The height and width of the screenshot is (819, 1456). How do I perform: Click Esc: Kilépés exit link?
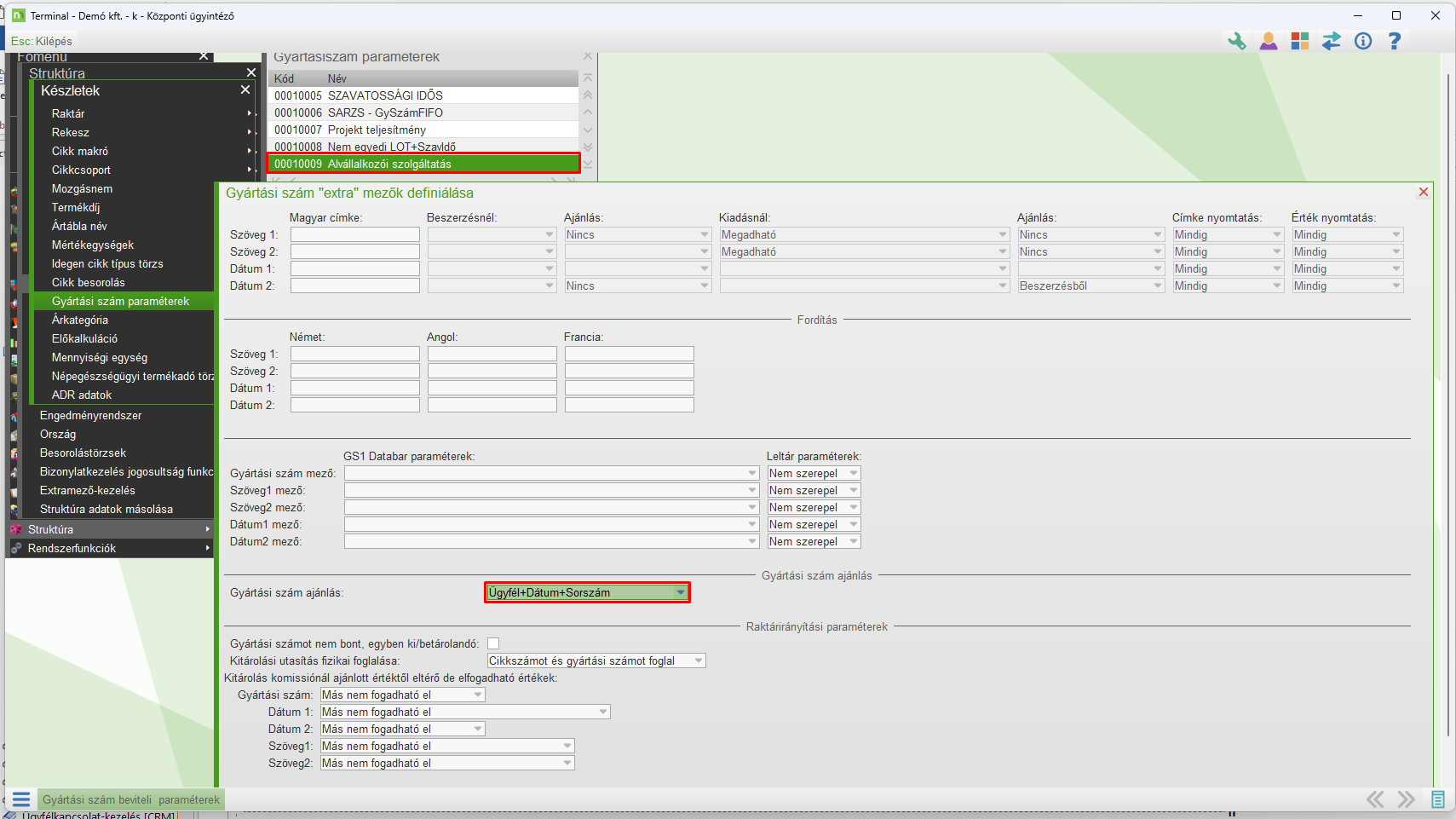pos(42,41)
